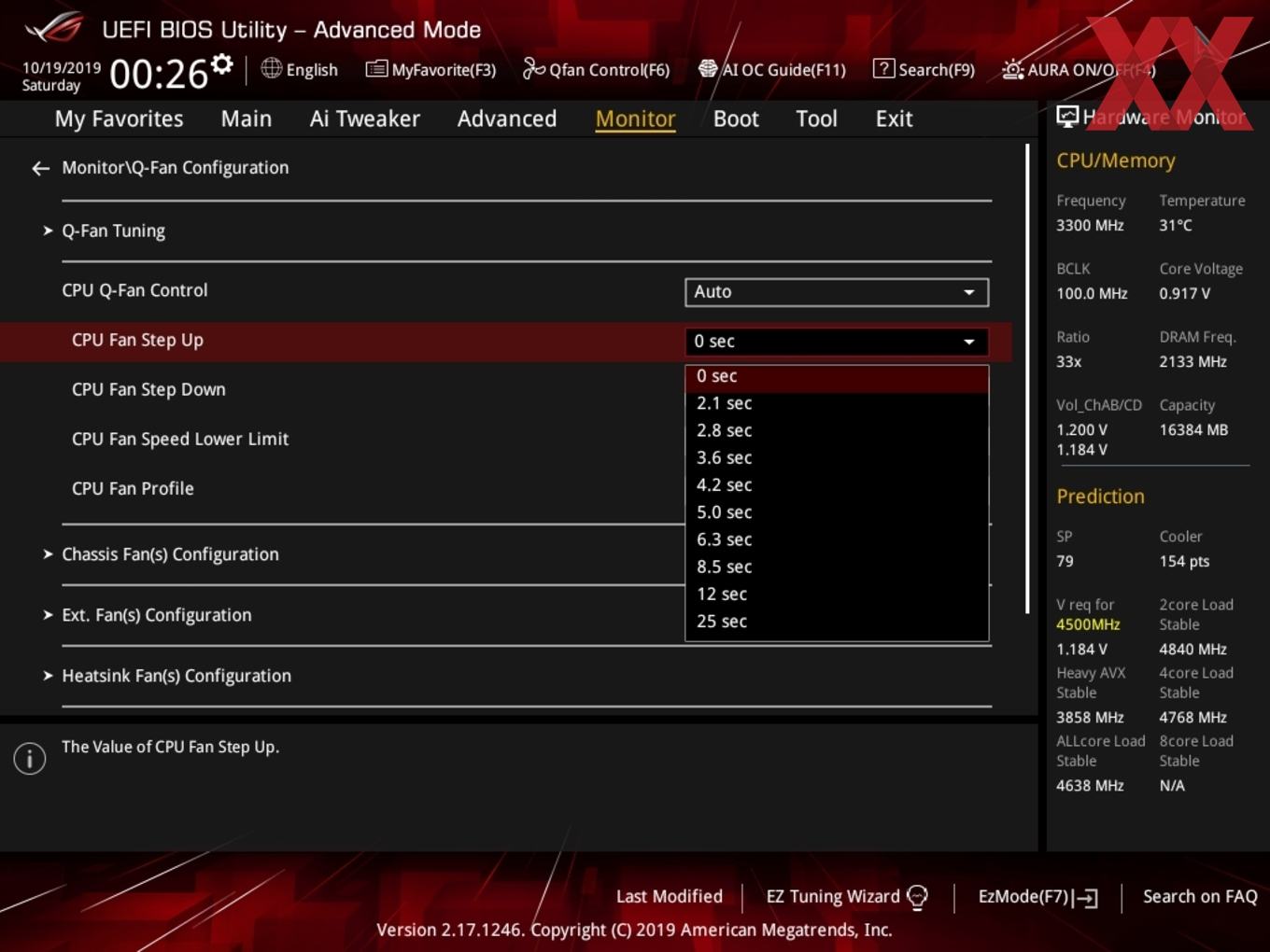Click the Capacity 16384 MB value
The height and width of the screenshot is (952, 1270).
[x=1193, y=429]
